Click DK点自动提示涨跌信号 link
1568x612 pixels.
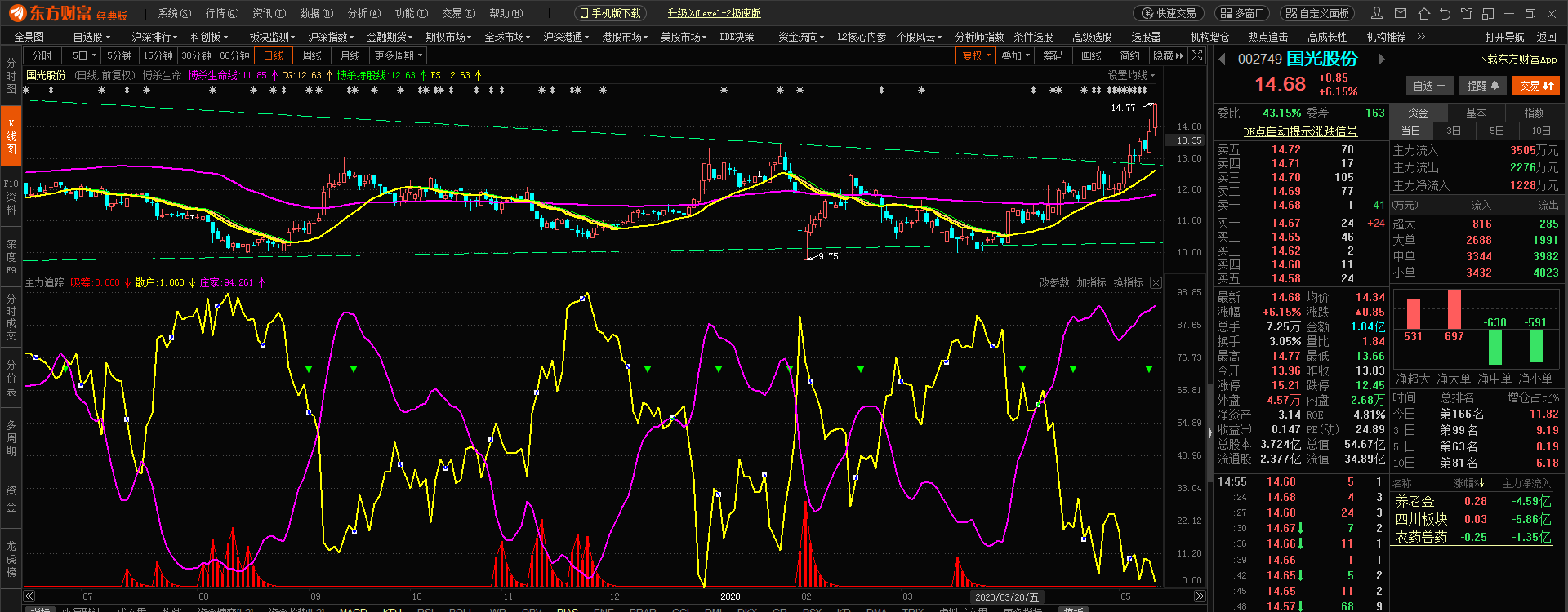[1300, 131]
